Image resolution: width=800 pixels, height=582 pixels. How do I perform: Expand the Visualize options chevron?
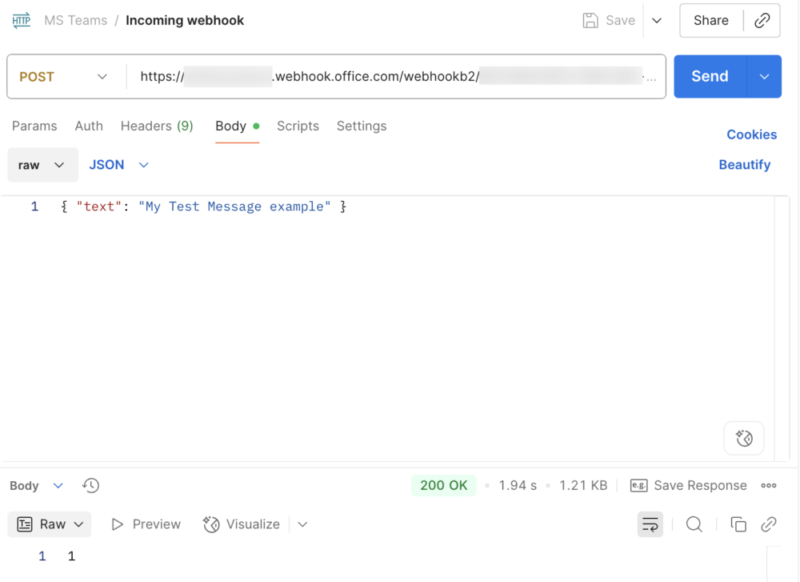click(x=303, y=524)
